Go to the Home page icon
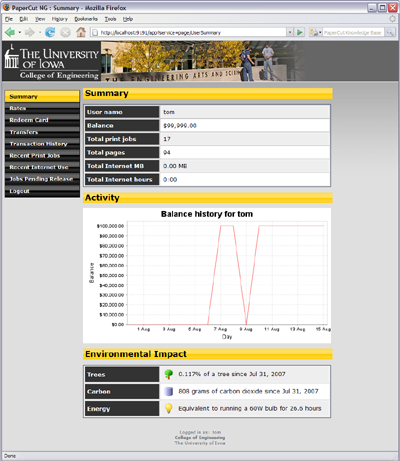This screenshot has width=400, height=461. point(81,32)
